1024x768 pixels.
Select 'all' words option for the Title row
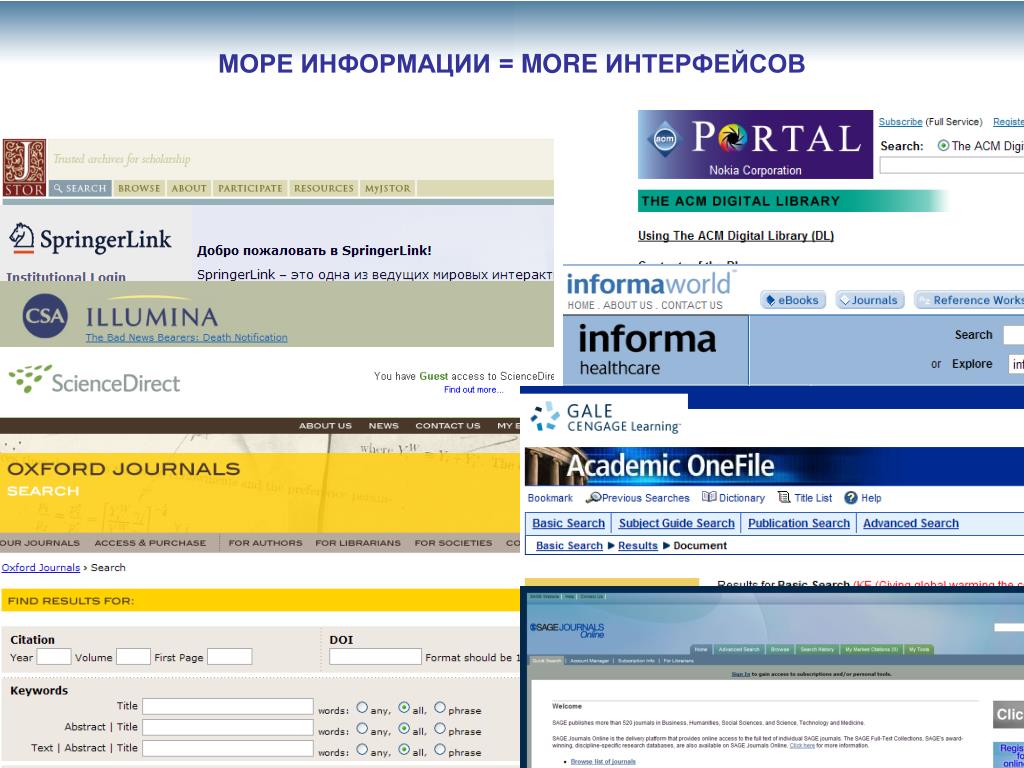404,708
